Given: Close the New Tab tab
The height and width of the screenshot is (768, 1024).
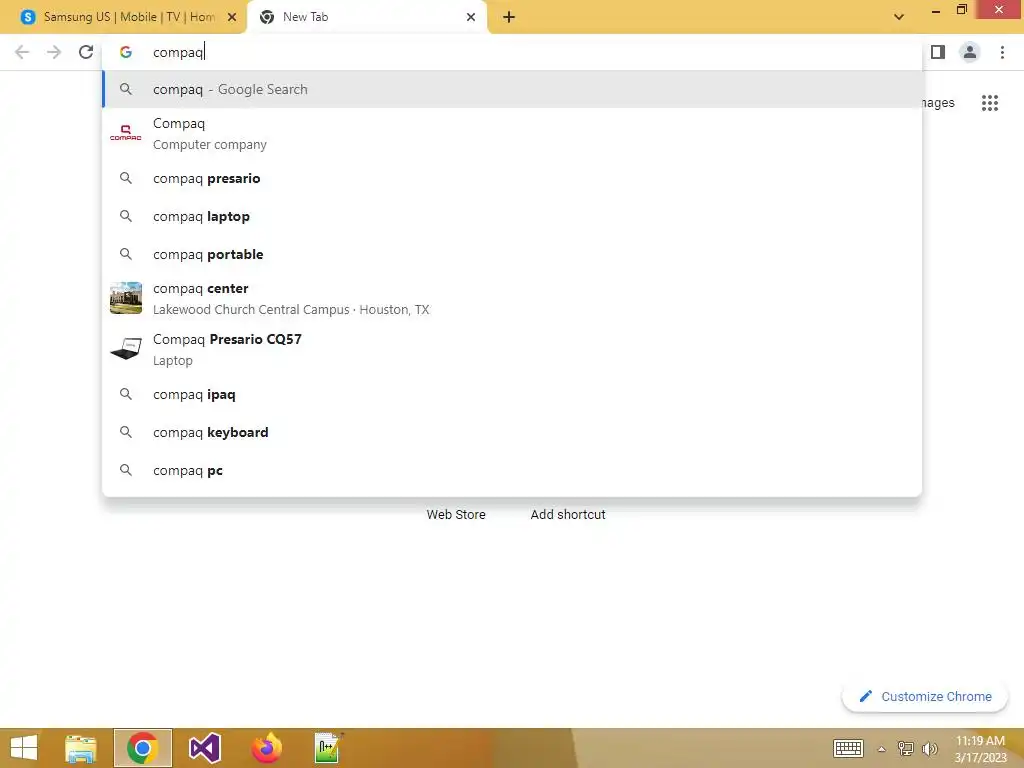Looking at the screenshot, I should tap(471, 17).
